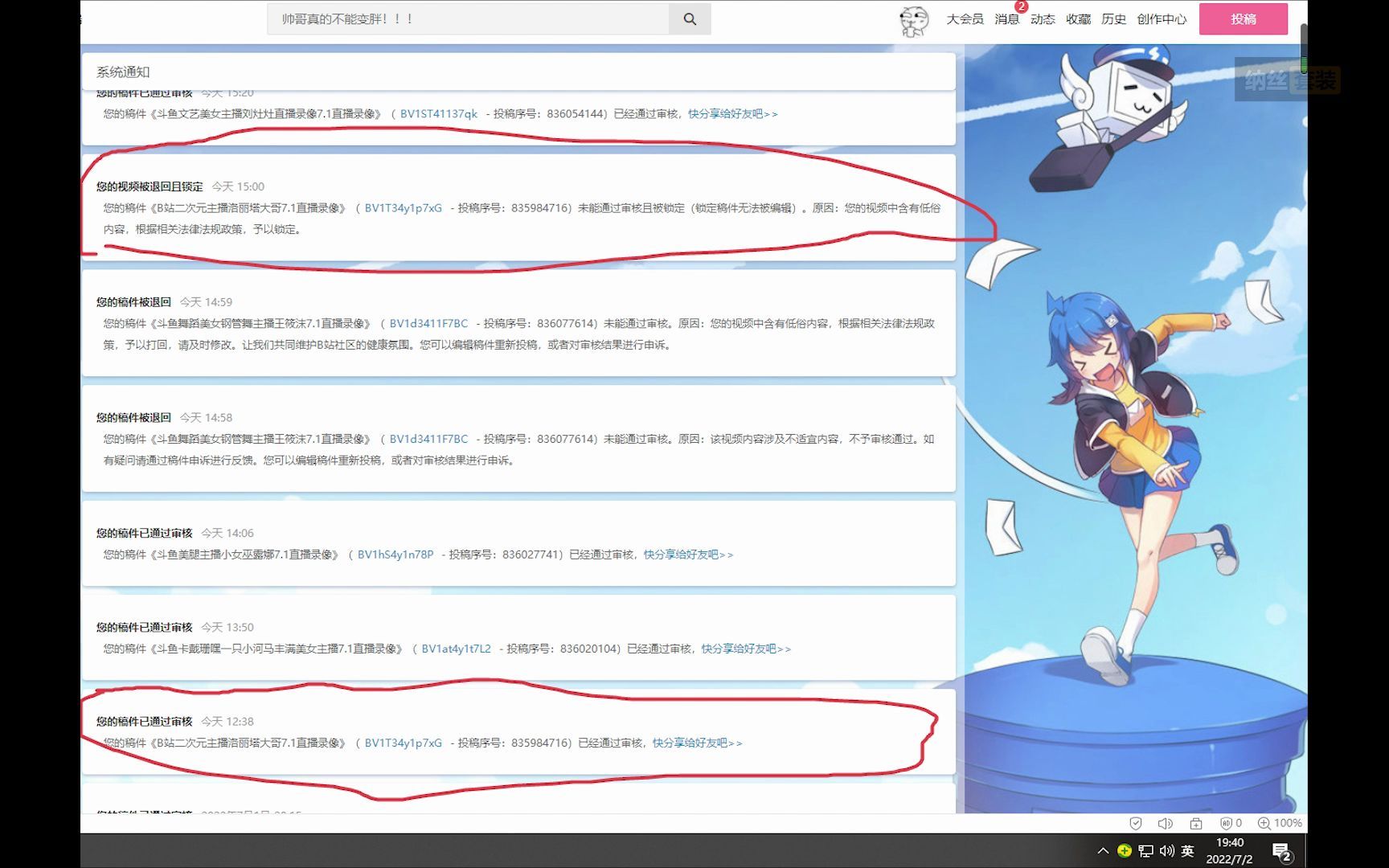
Task: Switch input language 英 indicator
Action: (x=1187, y=850)
